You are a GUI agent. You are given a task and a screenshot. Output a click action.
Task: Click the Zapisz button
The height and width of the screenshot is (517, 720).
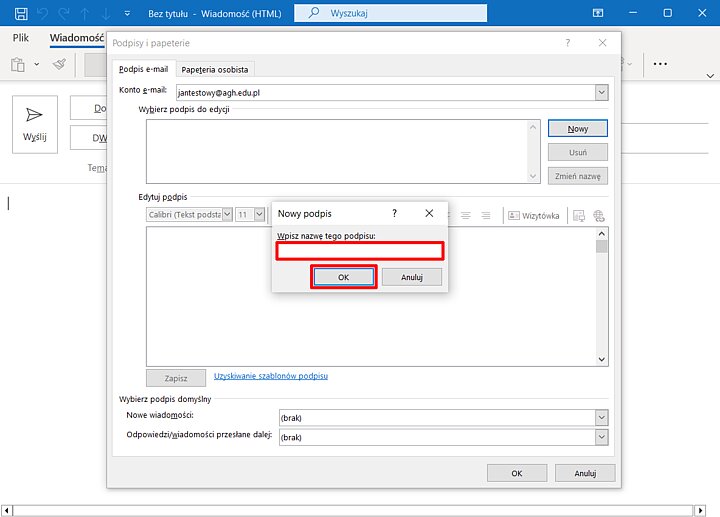pos(176,378)
